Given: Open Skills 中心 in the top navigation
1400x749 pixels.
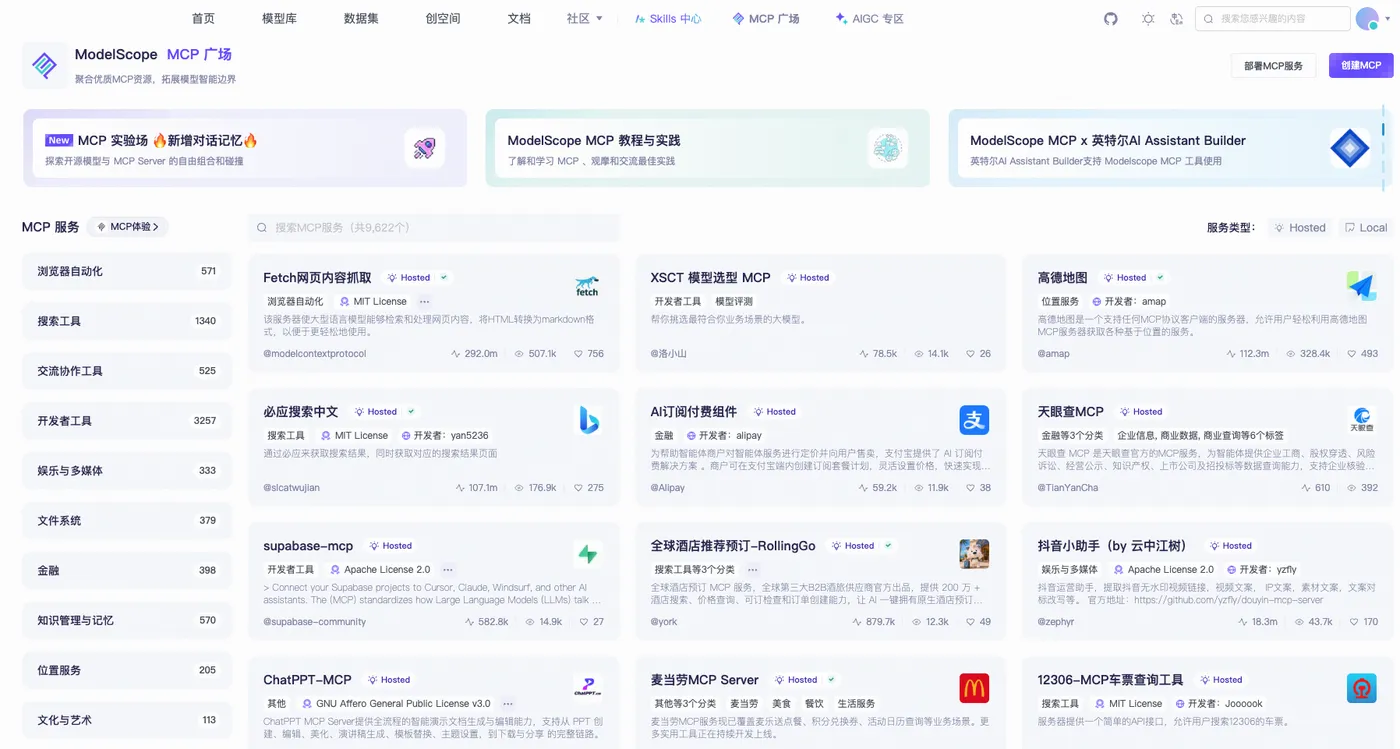Looking at the screenshot, I should 668,19.
